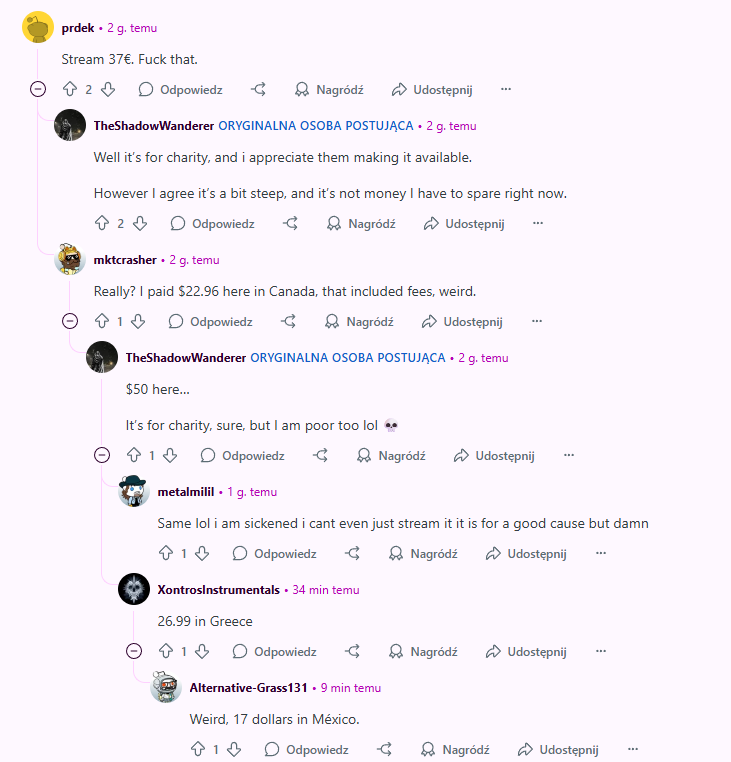Open prdek's profile avatar
Image resolution: width=731 pixels, height=762 pixels.
pyautogui.click(x=38, y=27)
